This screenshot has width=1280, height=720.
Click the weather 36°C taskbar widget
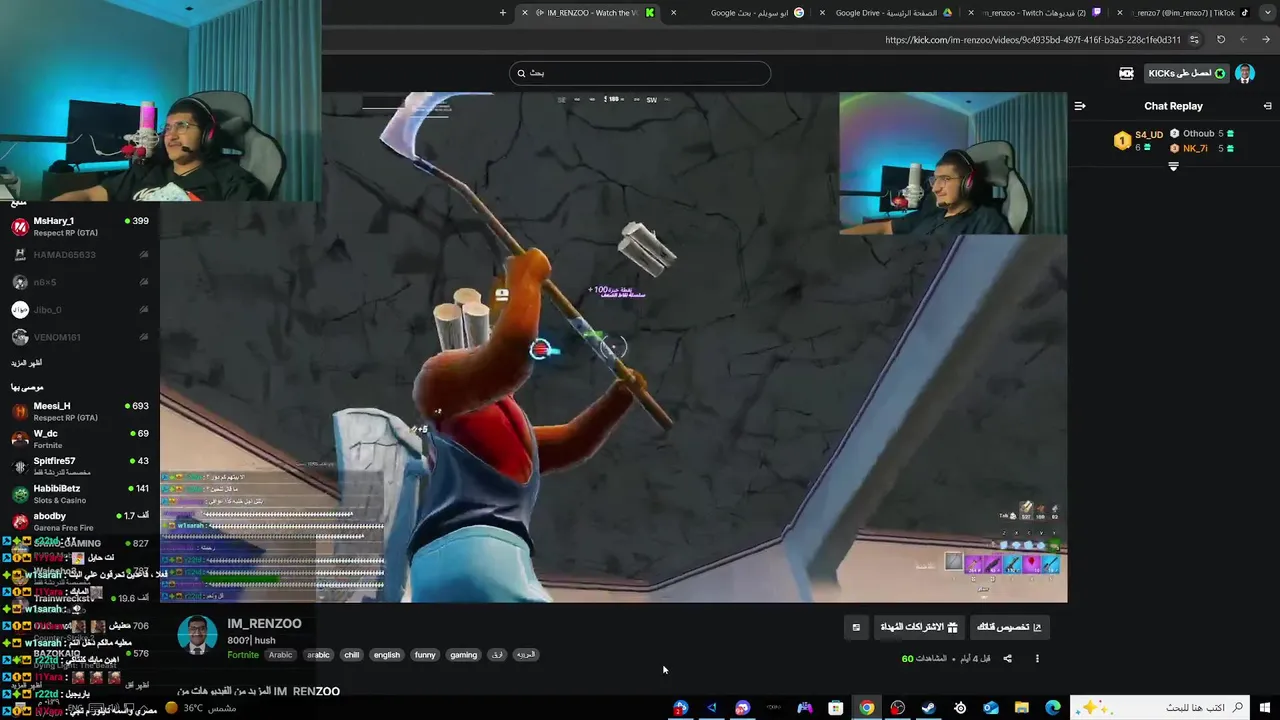pos(201,708)
